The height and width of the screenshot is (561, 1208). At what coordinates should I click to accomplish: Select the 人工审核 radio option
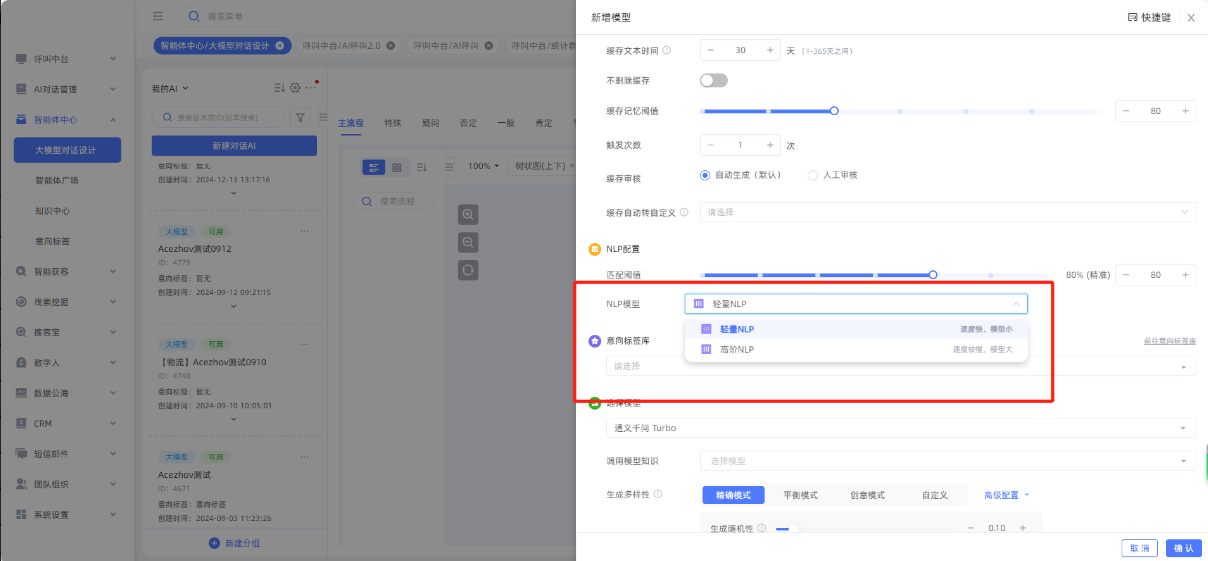point(813,175)
